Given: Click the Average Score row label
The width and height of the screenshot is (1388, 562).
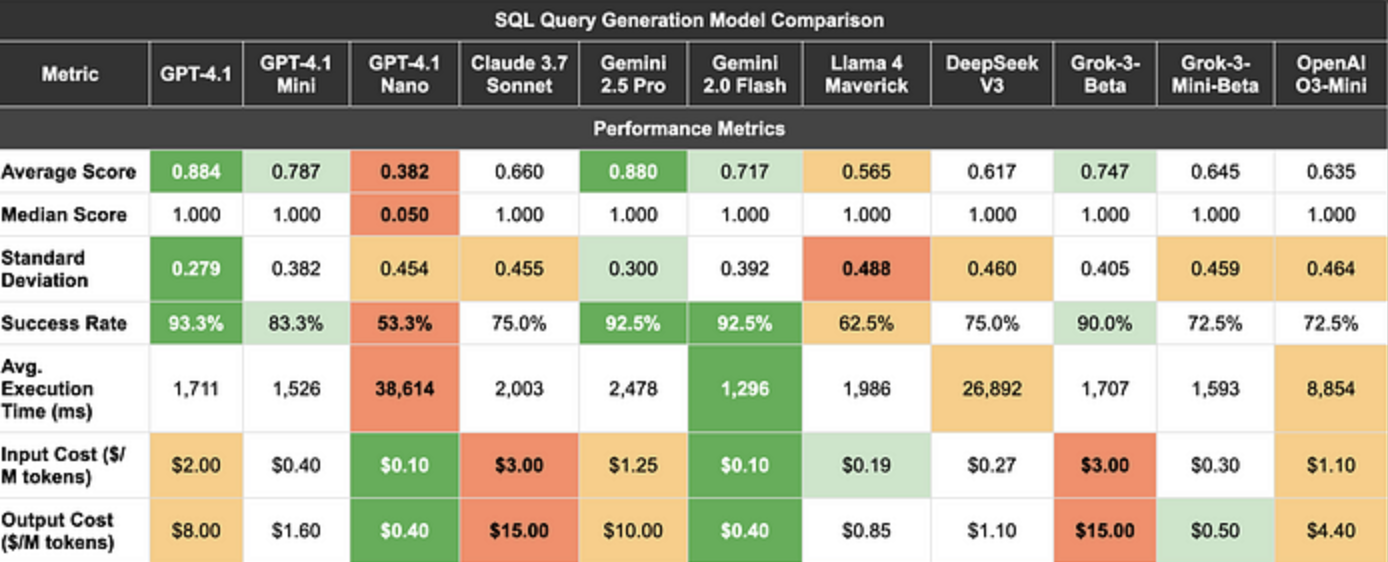Looking at the screenshot, I should tap(73, 172).
